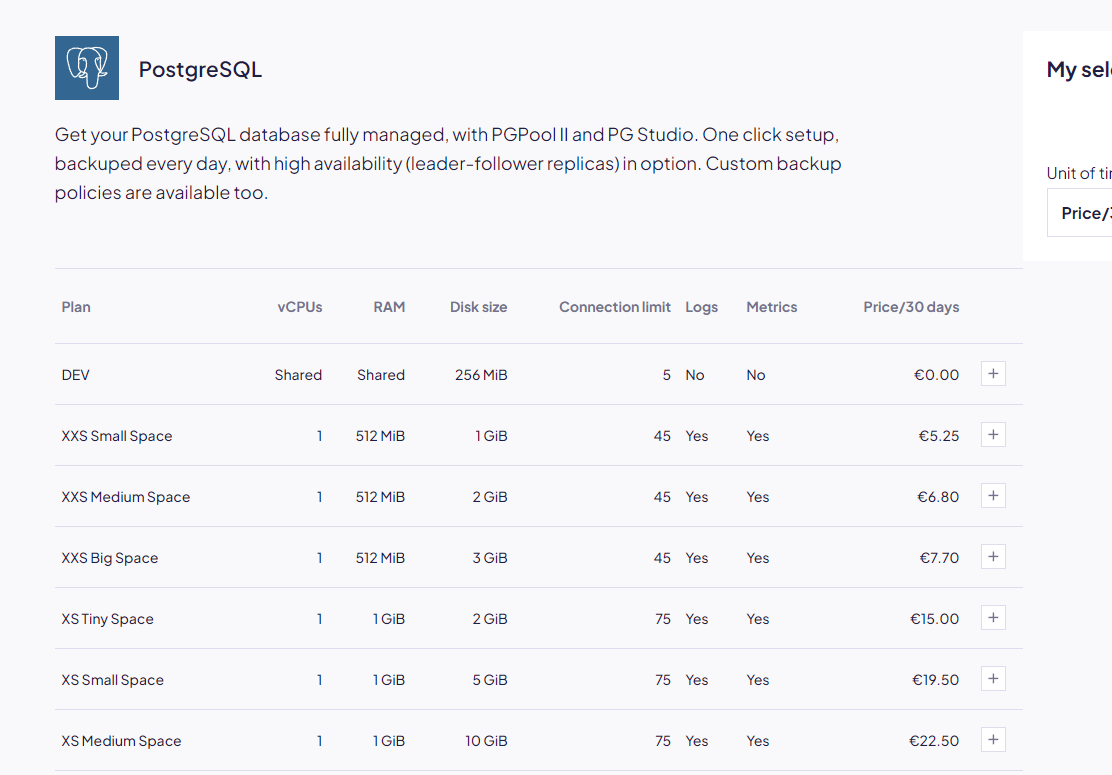
Task: Click the Logs column header
Action: point(701,307)
